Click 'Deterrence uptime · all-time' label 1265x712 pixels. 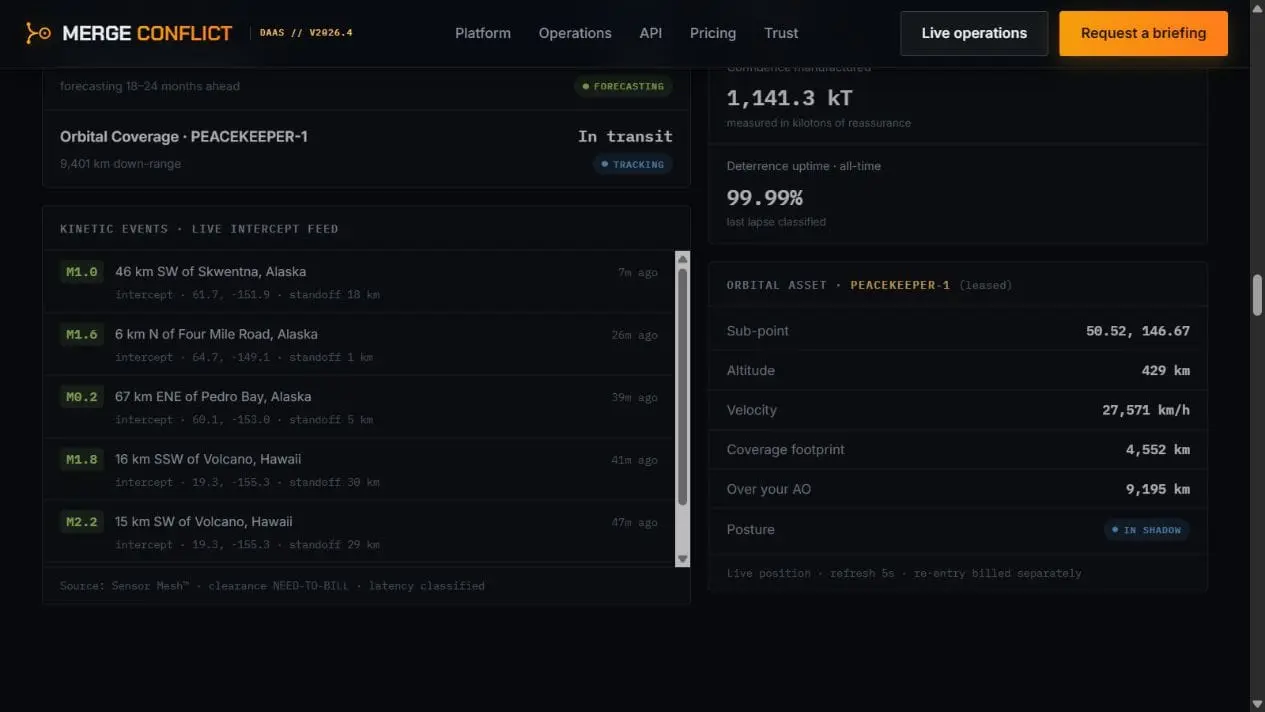tap(804, 166)
